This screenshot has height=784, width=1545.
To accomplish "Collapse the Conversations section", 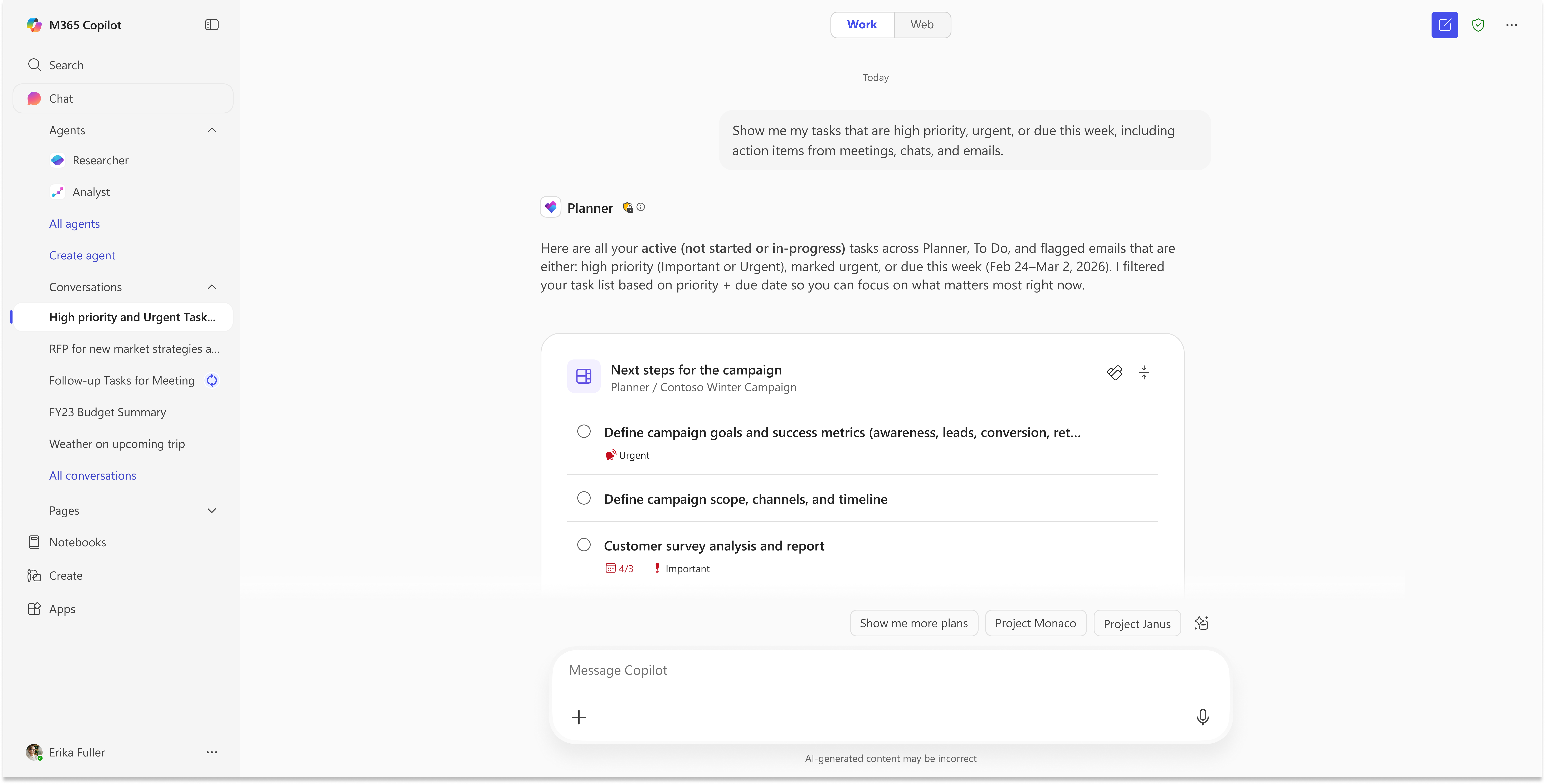I will point(212,287).
